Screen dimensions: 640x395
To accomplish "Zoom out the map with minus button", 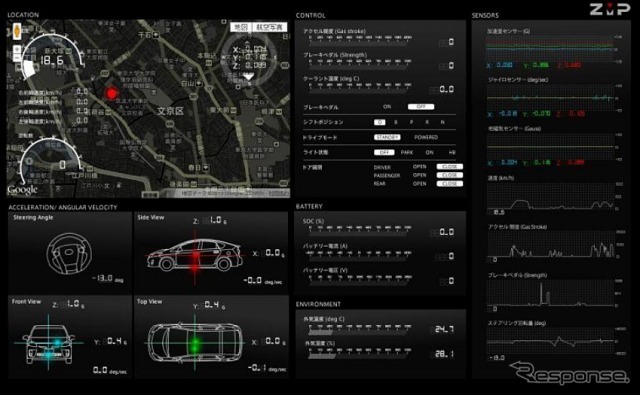I will coord(17,58).
